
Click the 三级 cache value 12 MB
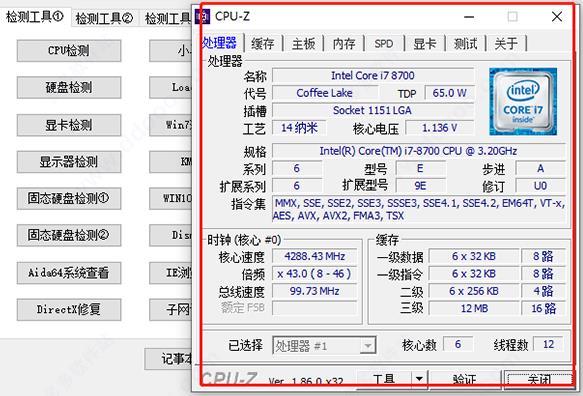coord(474,308)
